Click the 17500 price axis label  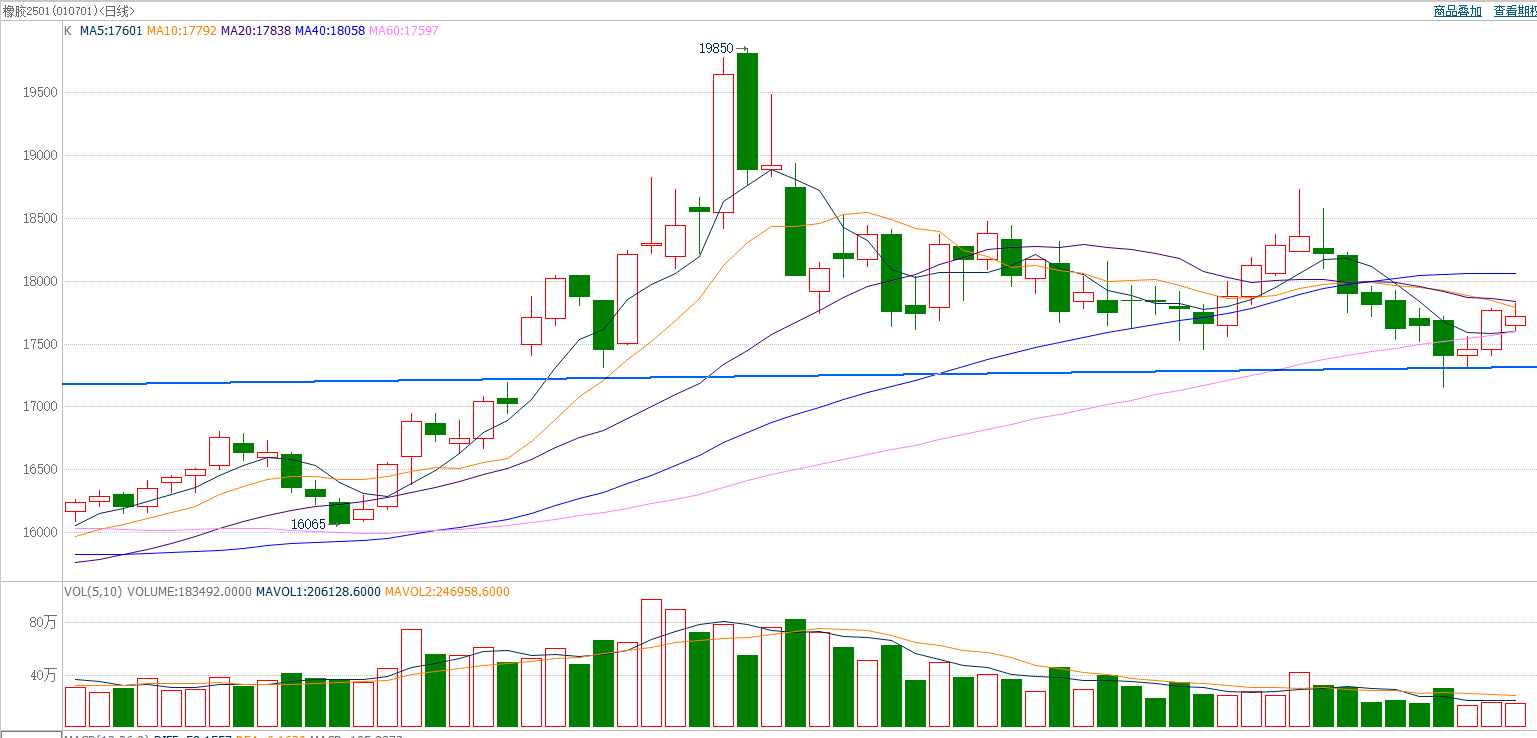[x=41, y=345]
